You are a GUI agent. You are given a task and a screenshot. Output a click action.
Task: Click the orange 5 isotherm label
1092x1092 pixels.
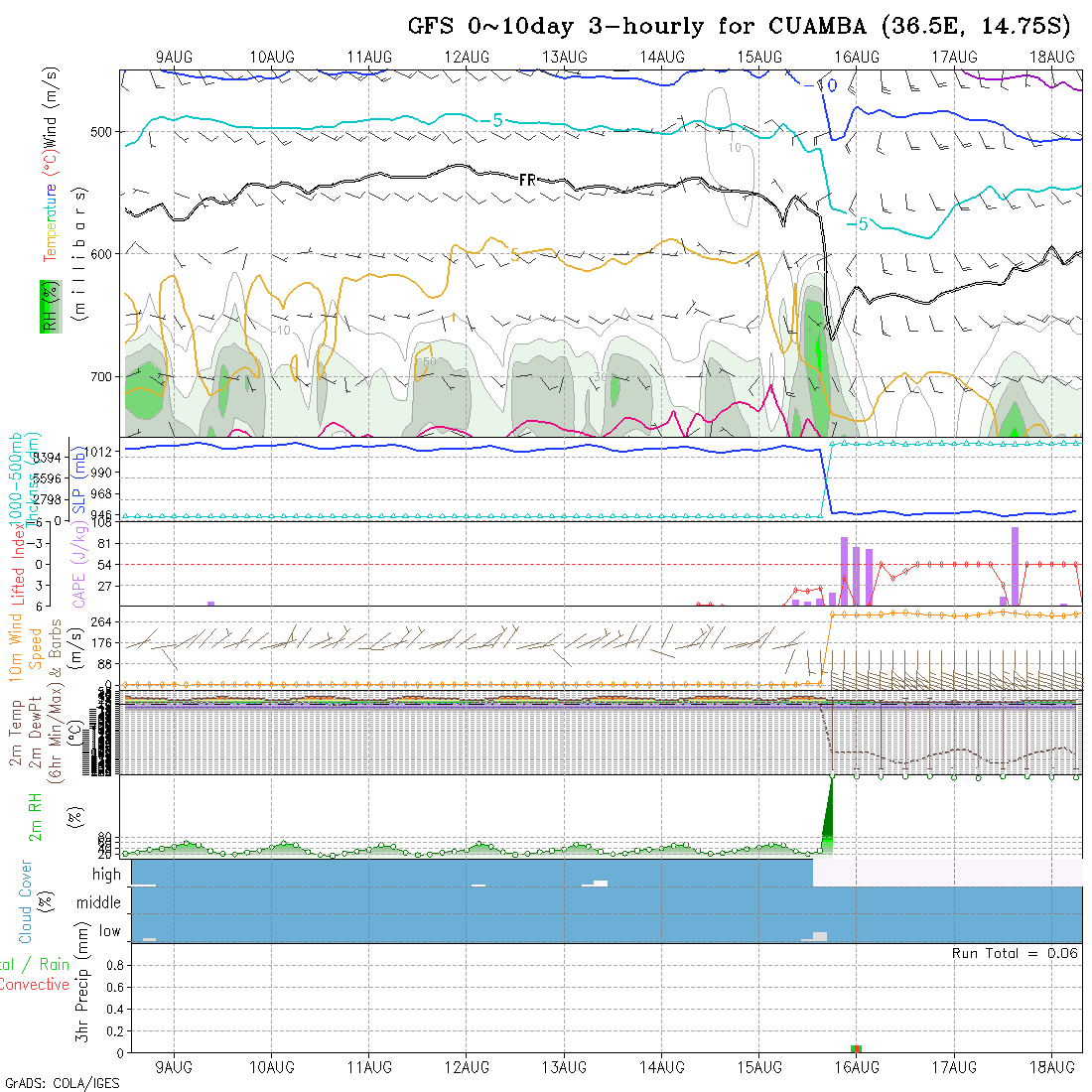(514, 255)
